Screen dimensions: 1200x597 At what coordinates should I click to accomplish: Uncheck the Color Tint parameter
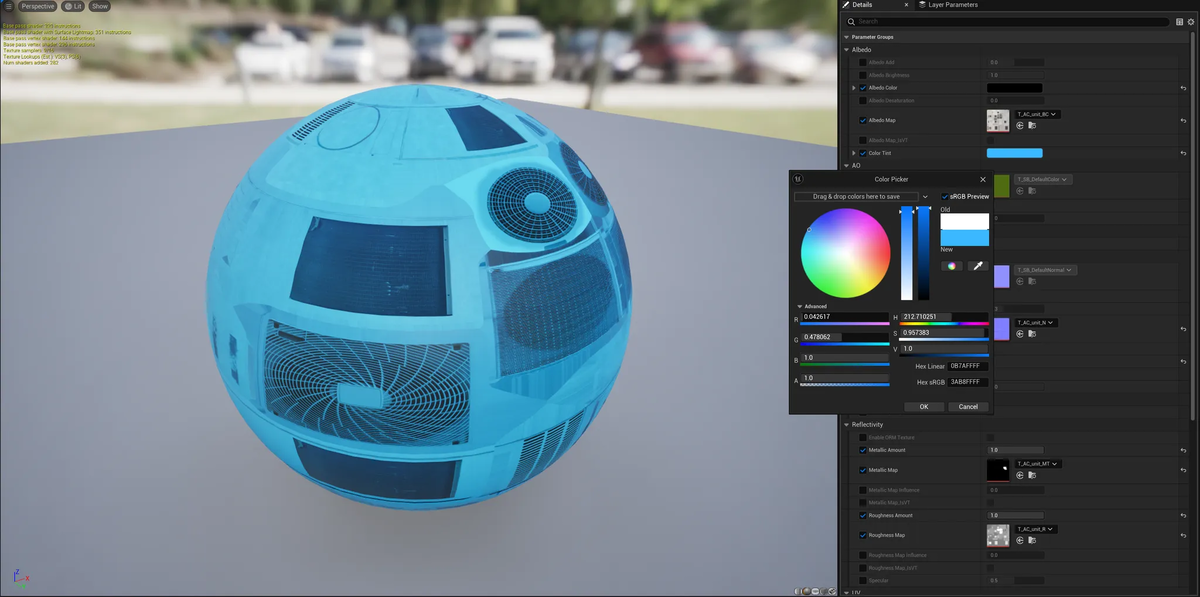click(x=863, y=153)
